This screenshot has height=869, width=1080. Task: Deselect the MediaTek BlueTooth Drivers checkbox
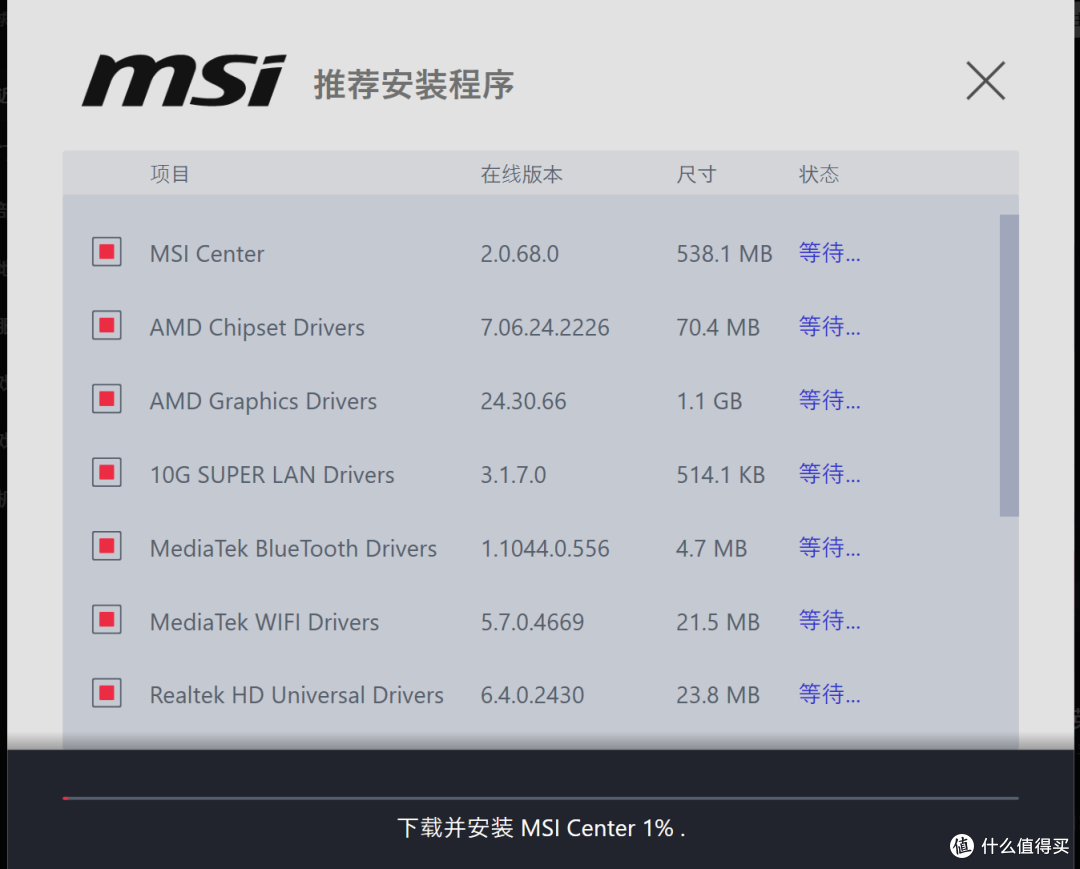[107, 547]
